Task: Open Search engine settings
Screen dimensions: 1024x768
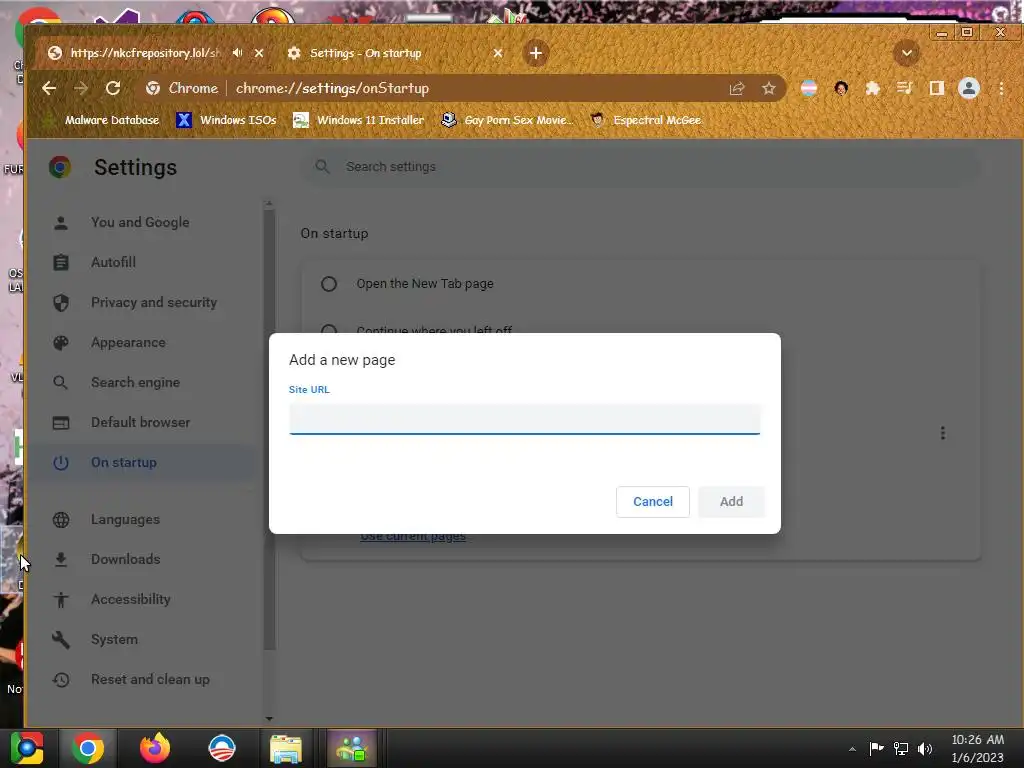Action: click(x=135, y=383)
